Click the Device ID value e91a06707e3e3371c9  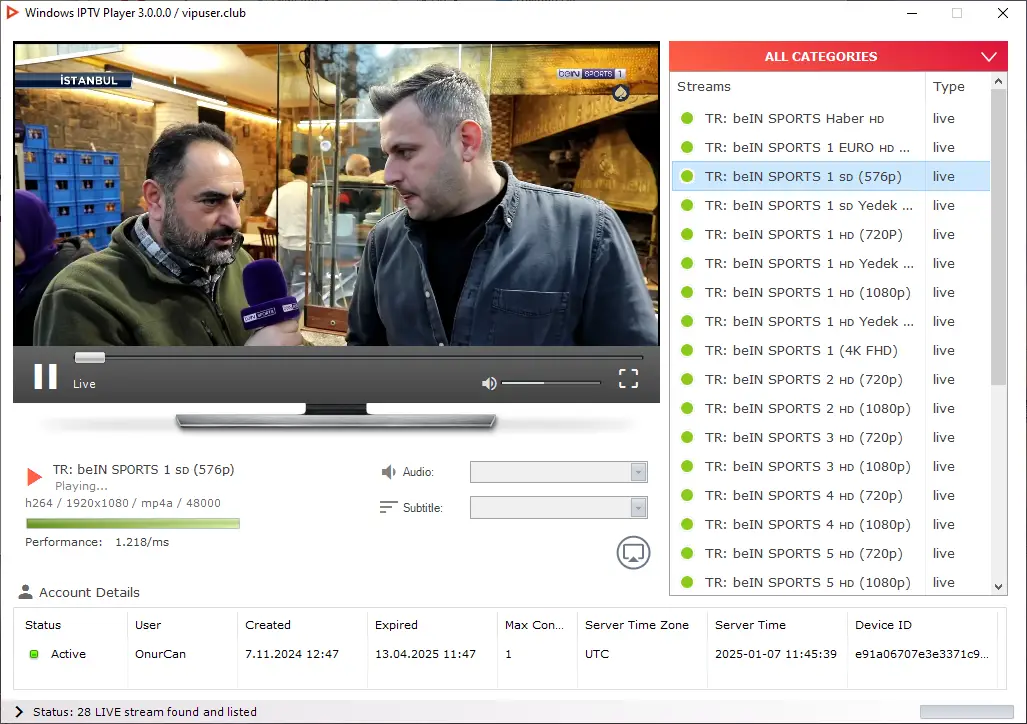point(922,654)
